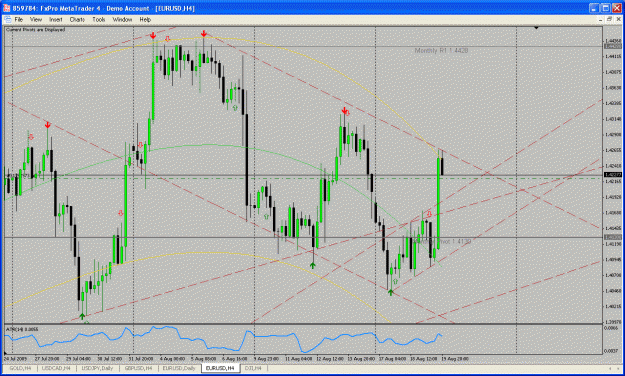
Task: Open the Window menu
Action: tap(122, 20)
